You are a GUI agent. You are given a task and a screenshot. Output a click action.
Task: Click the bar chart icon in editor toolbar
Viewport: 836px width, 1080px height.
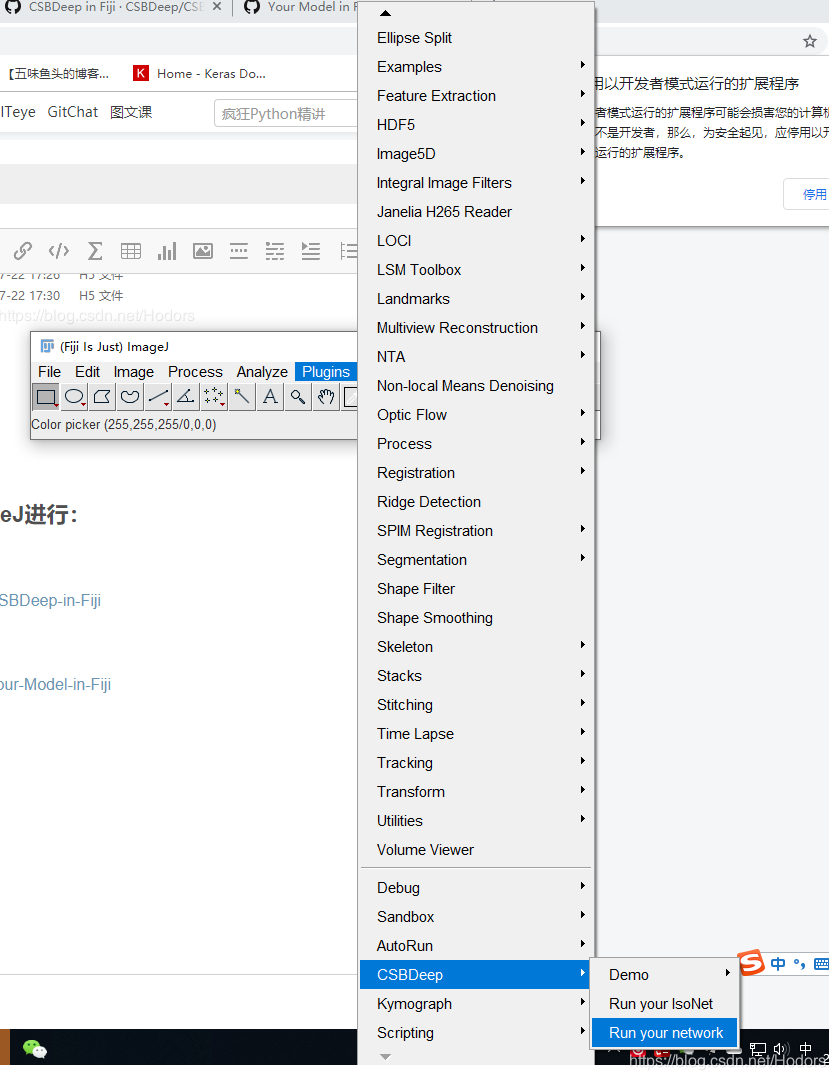(x=167, y=251)
